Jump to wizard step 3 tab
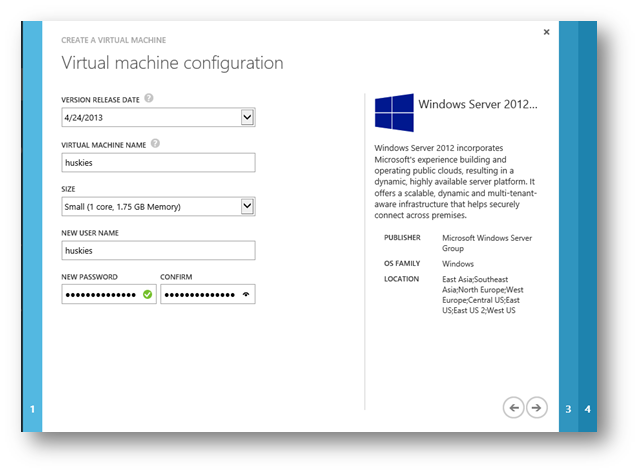Image resolution: width=639 pixels, height=474 pixels. 568,227
